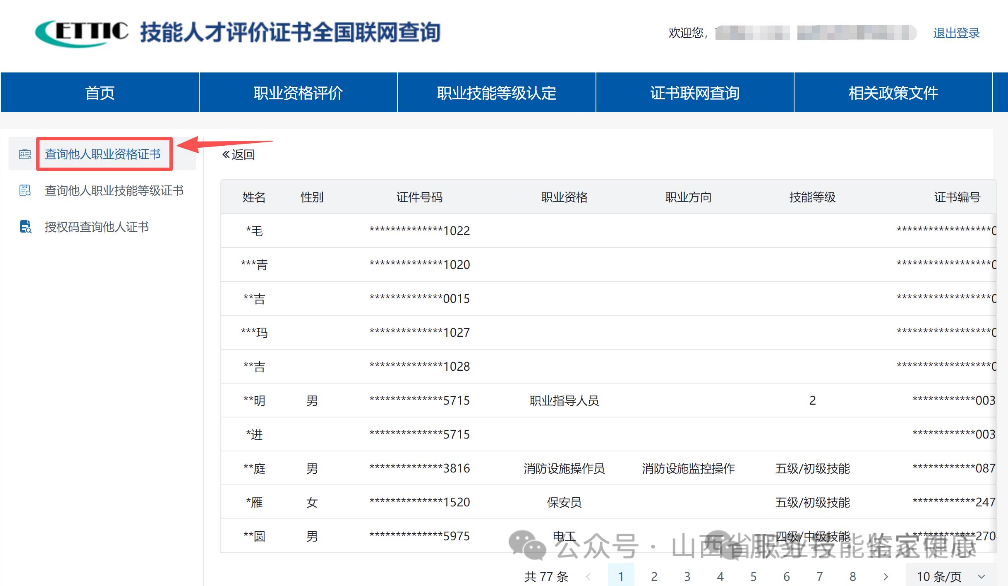Click 返回 to go back
Image resolution: width=1008 pixels, height=586 pixels.
[238, 154]
